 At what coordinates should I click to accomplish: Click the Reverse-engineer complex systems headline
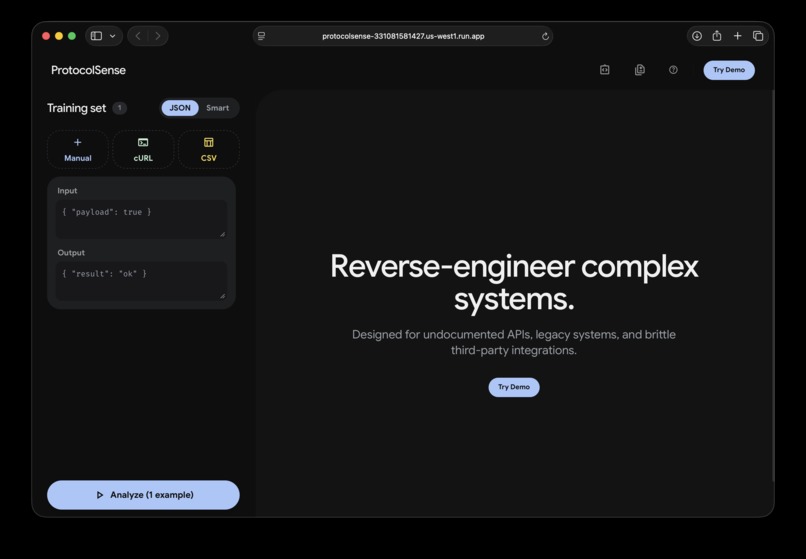point(514,282)
